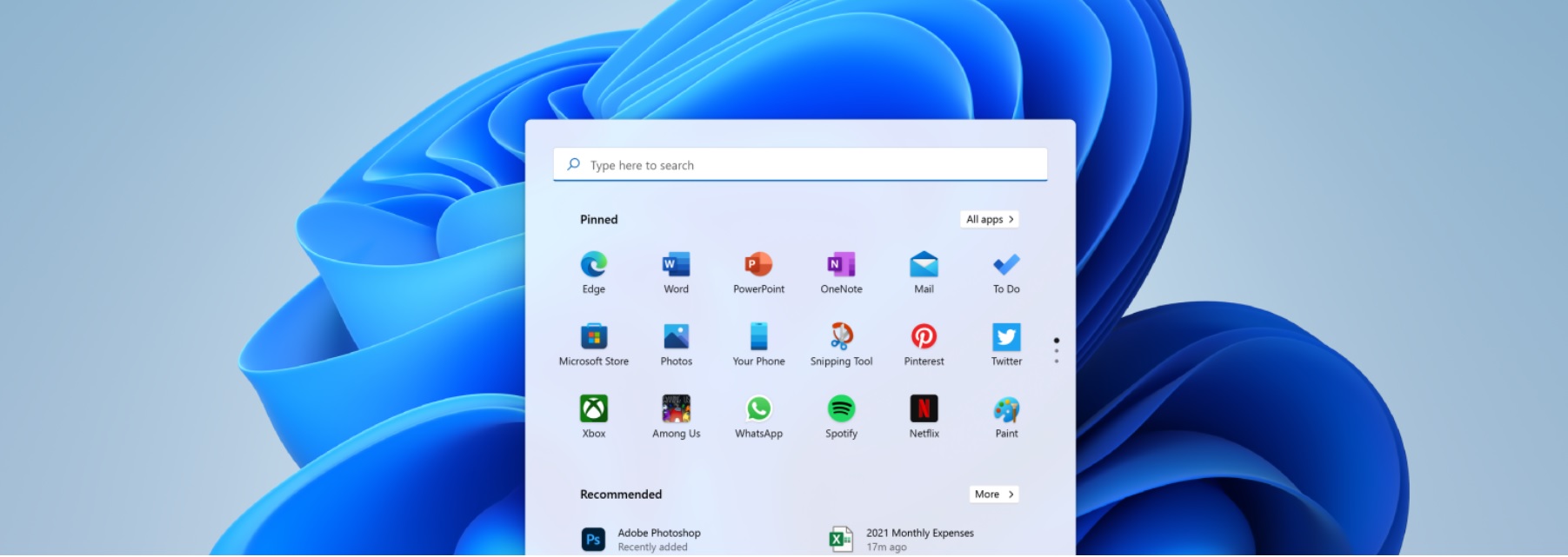
Task: Go to first pinned page dot
Action: pos(1057,341)
